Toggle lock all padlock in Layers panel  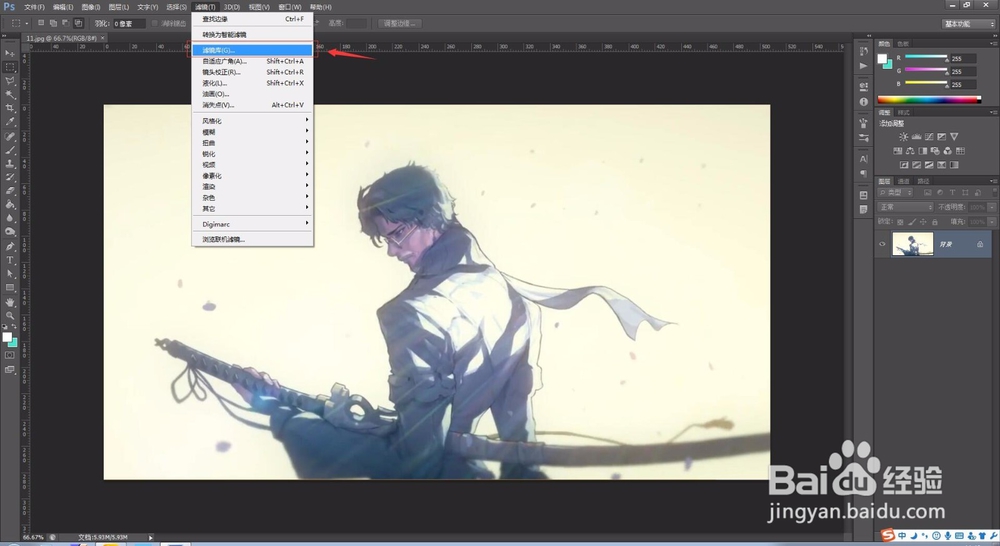point(935,222)
